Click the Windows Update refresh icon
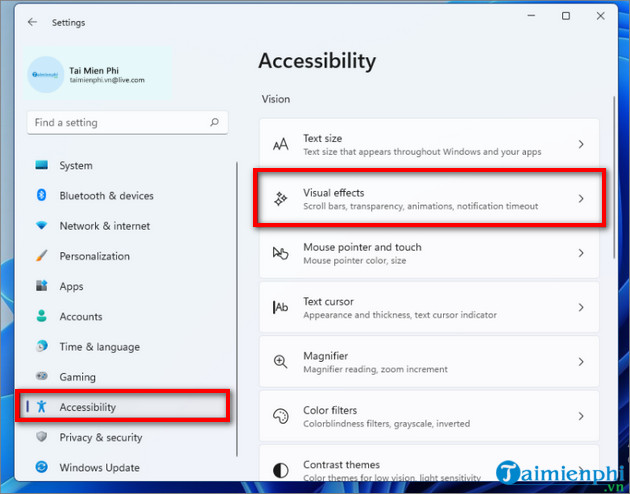 click(x=41, y=467)
